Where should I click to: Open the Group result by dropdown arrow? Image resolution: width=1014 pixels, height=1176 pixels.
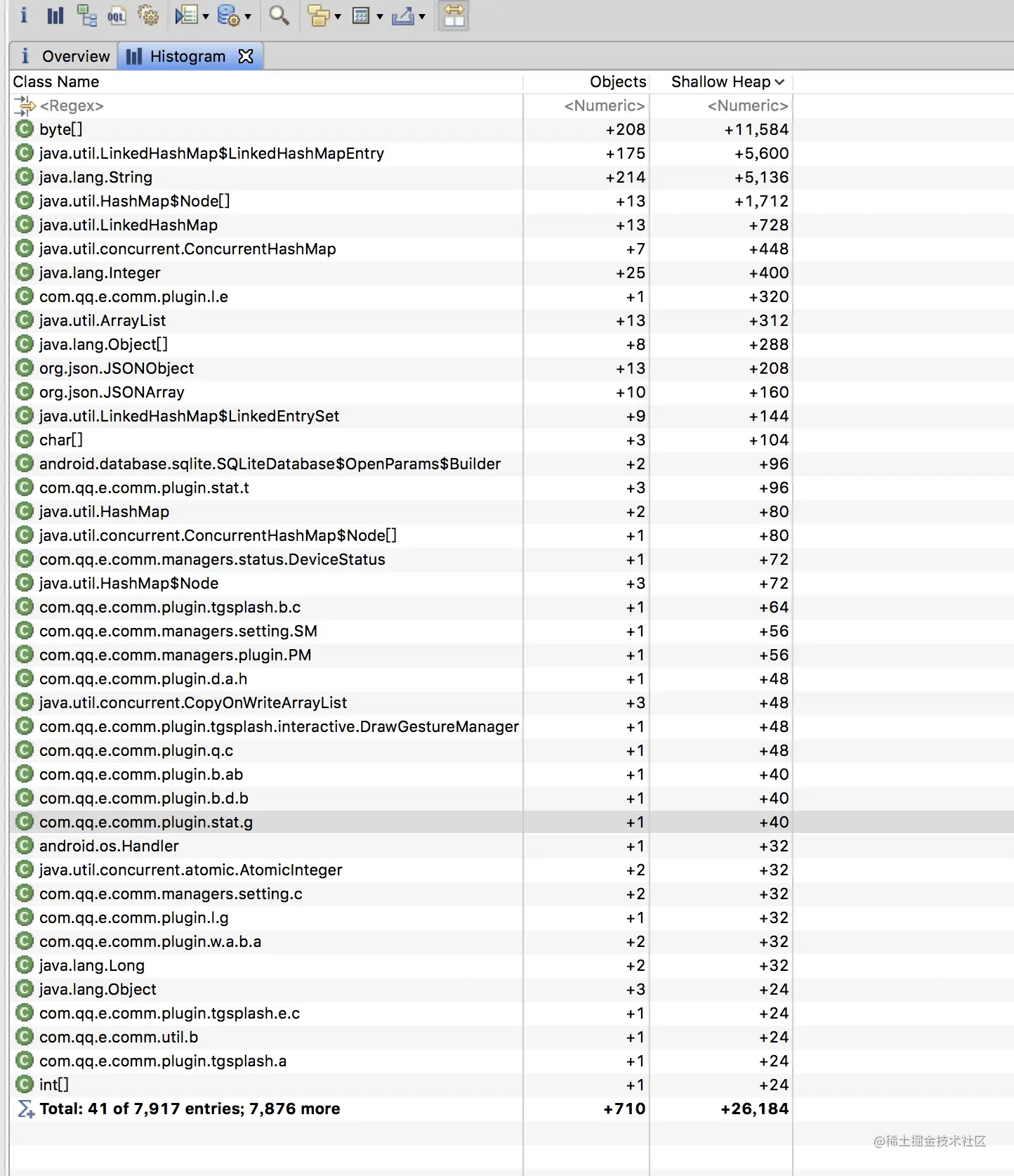(337, 16)
